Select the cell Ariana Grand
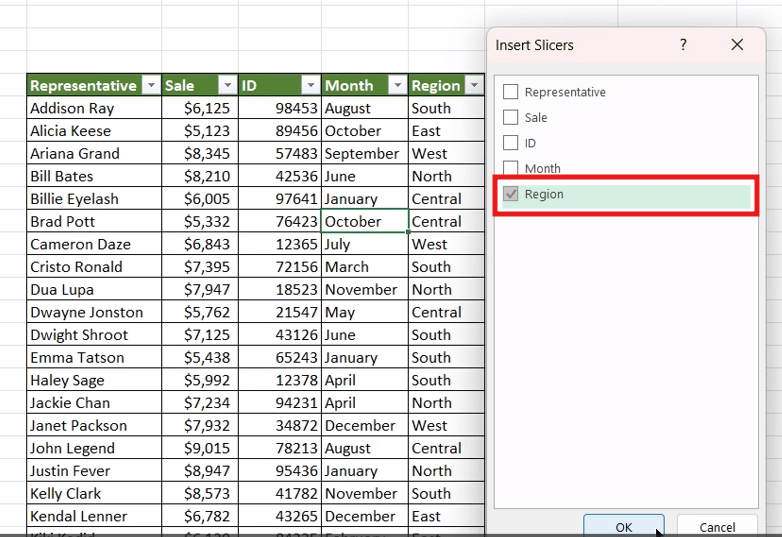Viewport: 782px width, 537px height. tap(94, 153)
